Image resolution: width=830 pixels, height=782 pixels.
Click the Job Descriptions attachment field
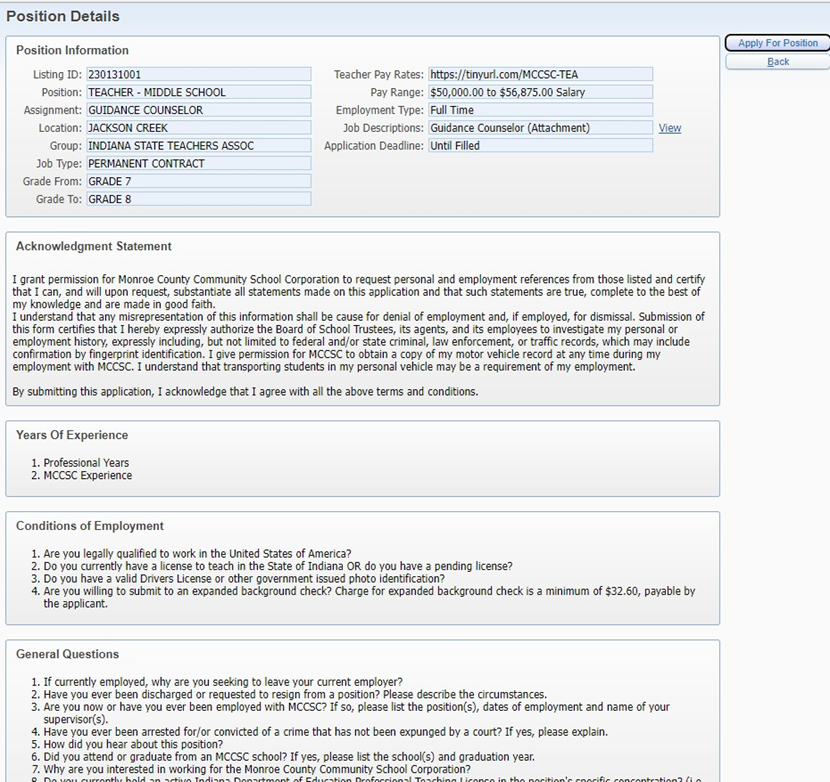(540, 128)
